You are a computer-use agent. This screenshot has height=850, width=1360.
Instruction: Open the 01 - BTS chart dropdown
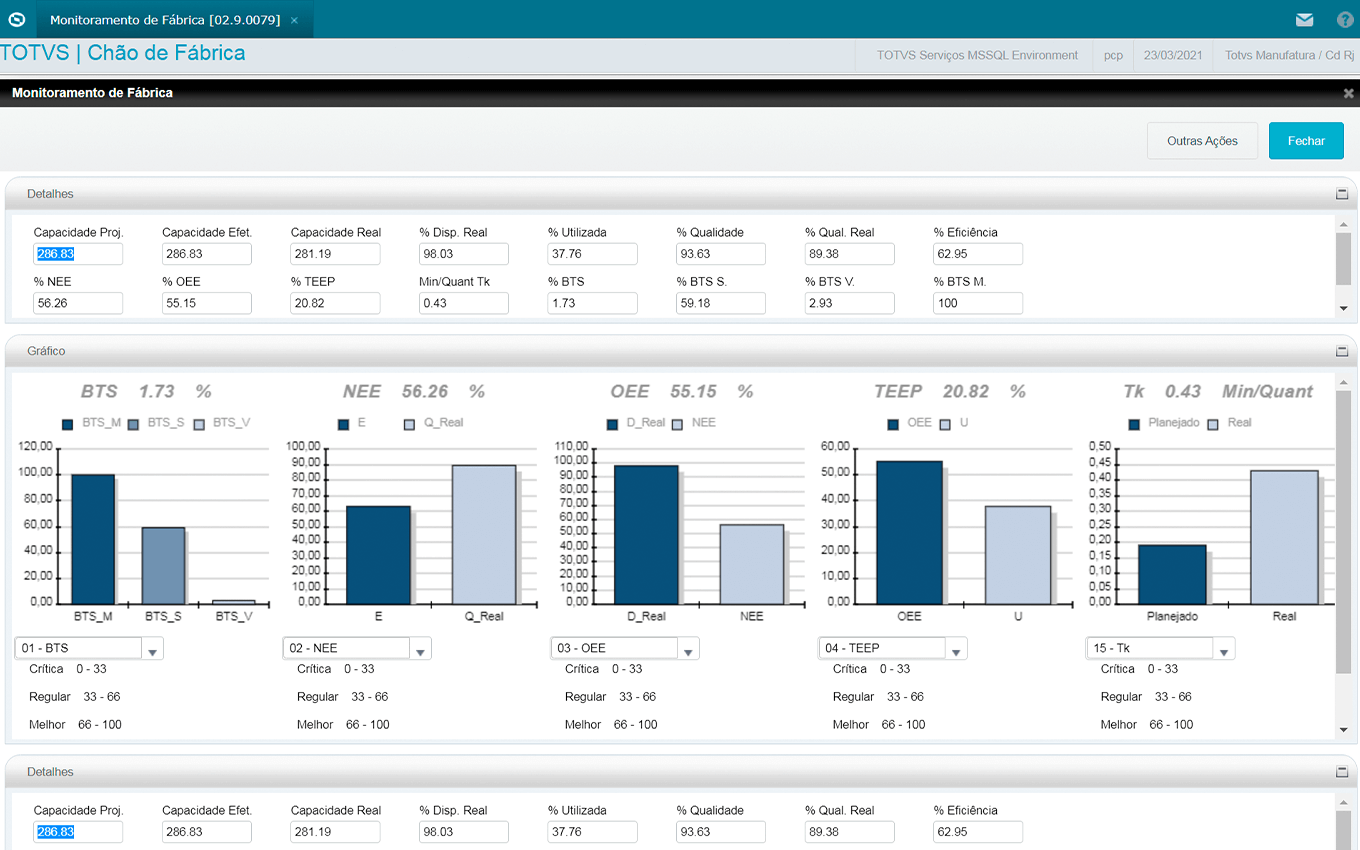coord(153,650)
